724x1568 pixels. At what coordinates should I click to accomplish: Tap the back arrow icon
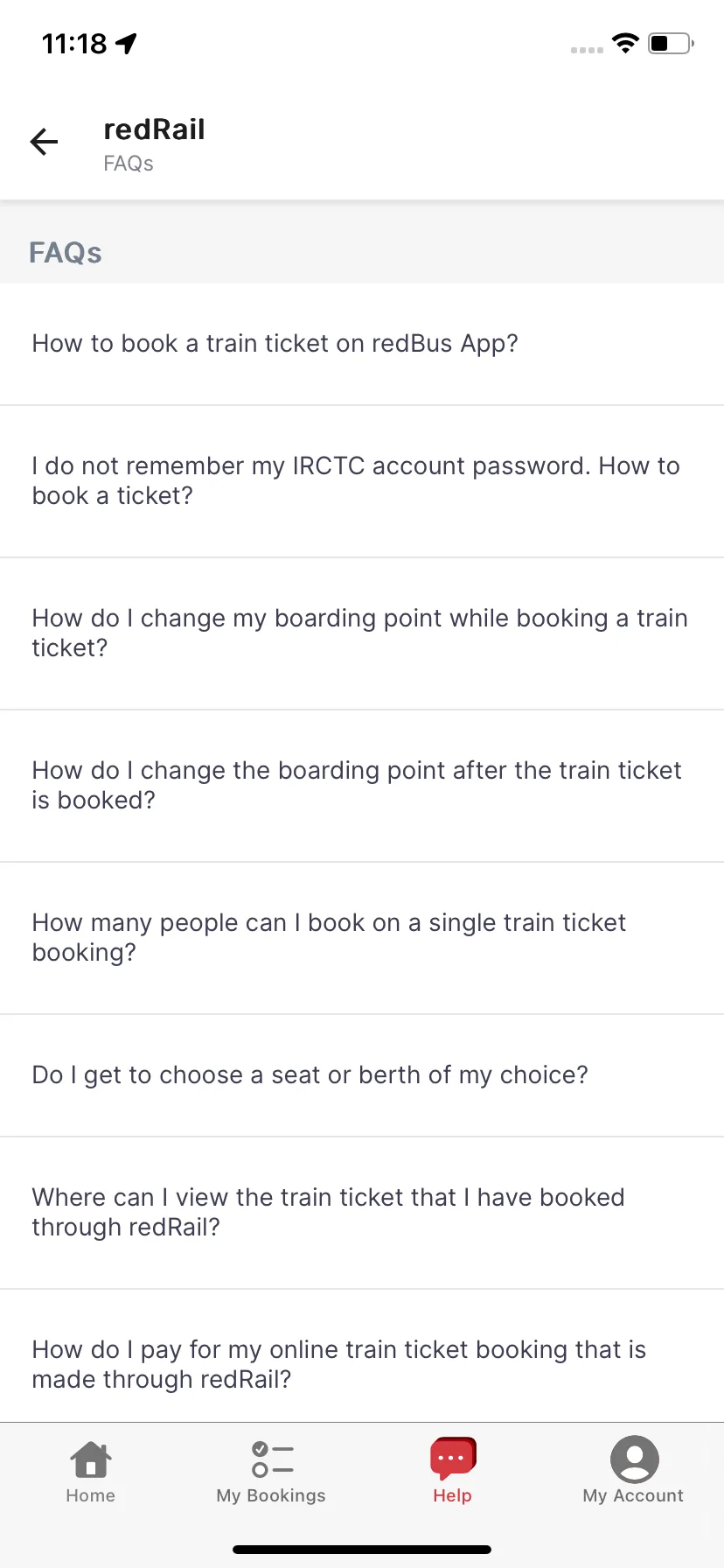pyautogui.click(x=44, y=141)
